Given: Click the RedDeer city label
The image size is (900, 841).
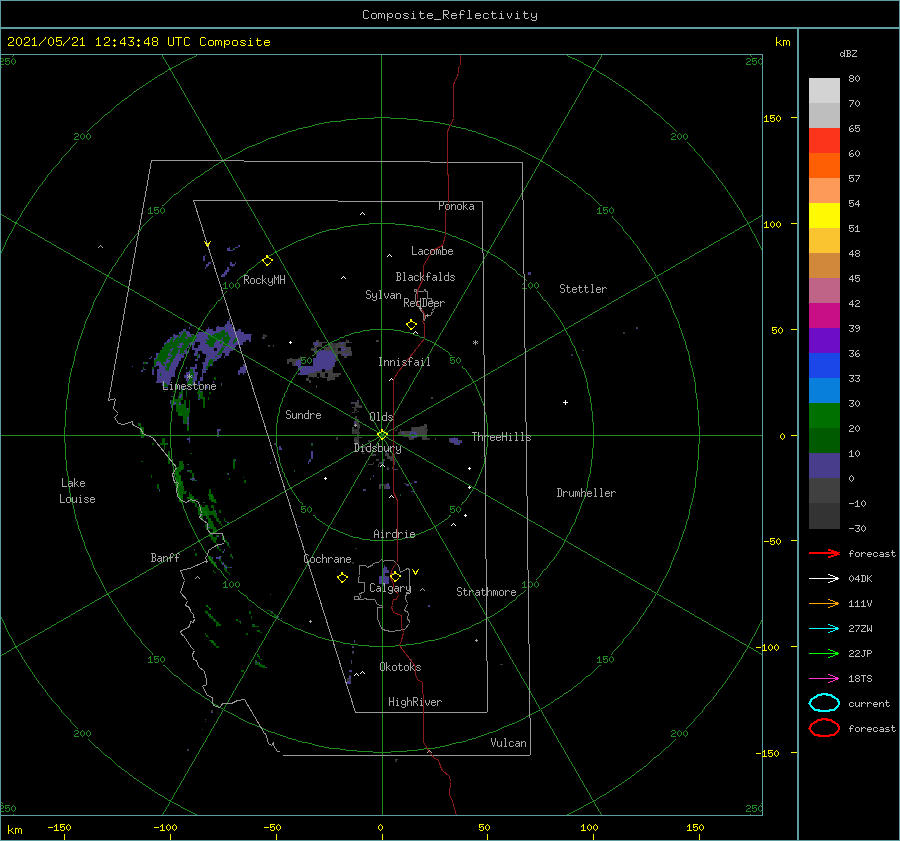Looking at the screenshot, I should 424,303.
